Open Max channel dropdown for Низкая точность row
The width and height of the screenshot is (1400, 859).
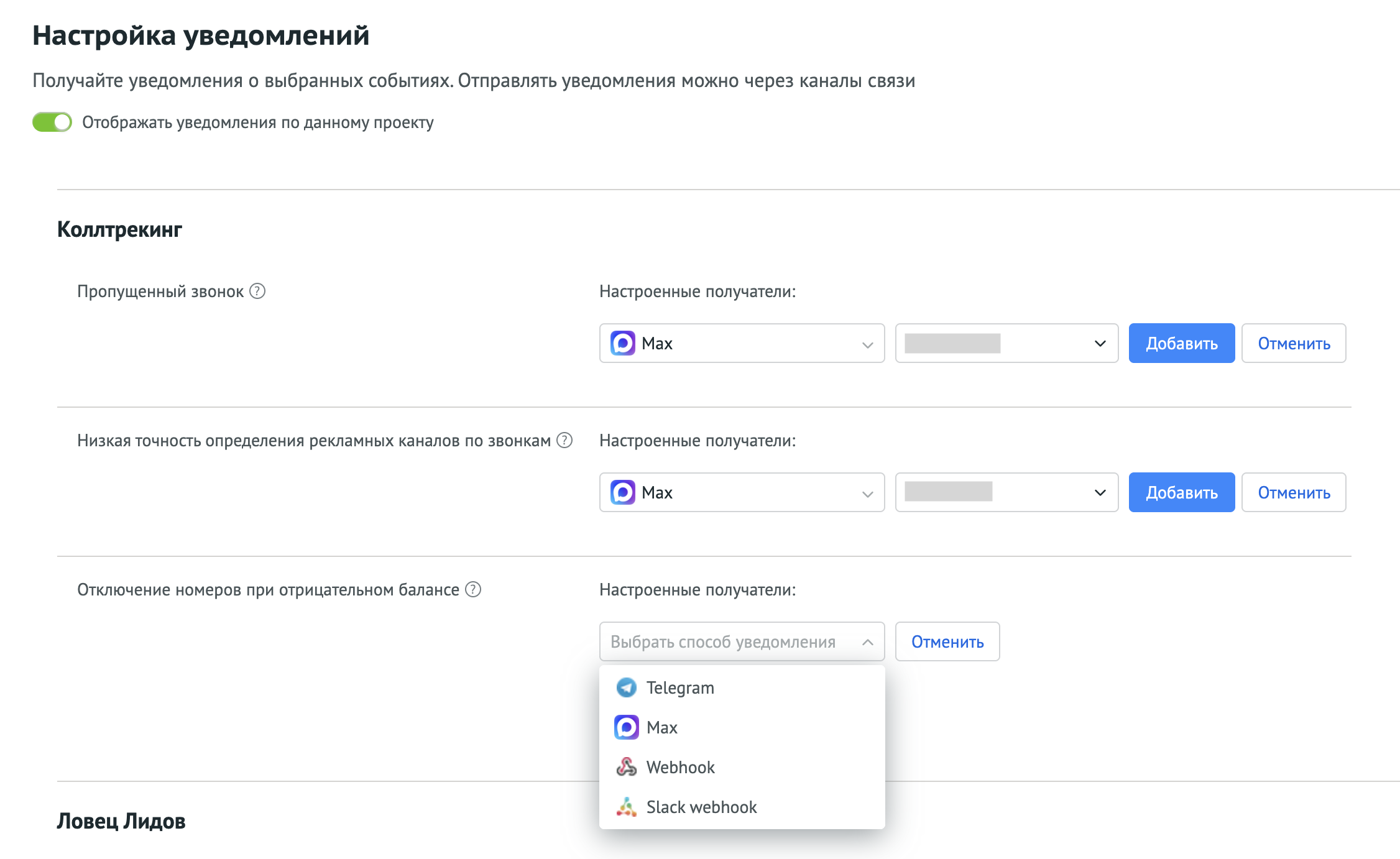[x=742, y=492]
